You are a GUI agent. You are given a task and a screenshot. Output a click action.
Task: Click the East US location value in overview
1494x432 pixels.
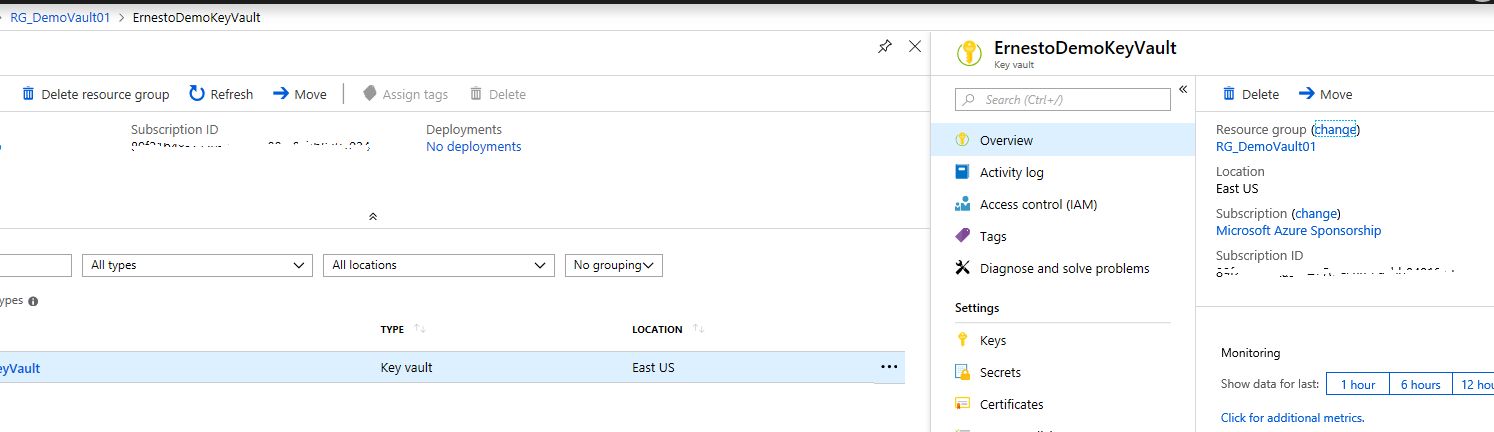coord(1237,188)
